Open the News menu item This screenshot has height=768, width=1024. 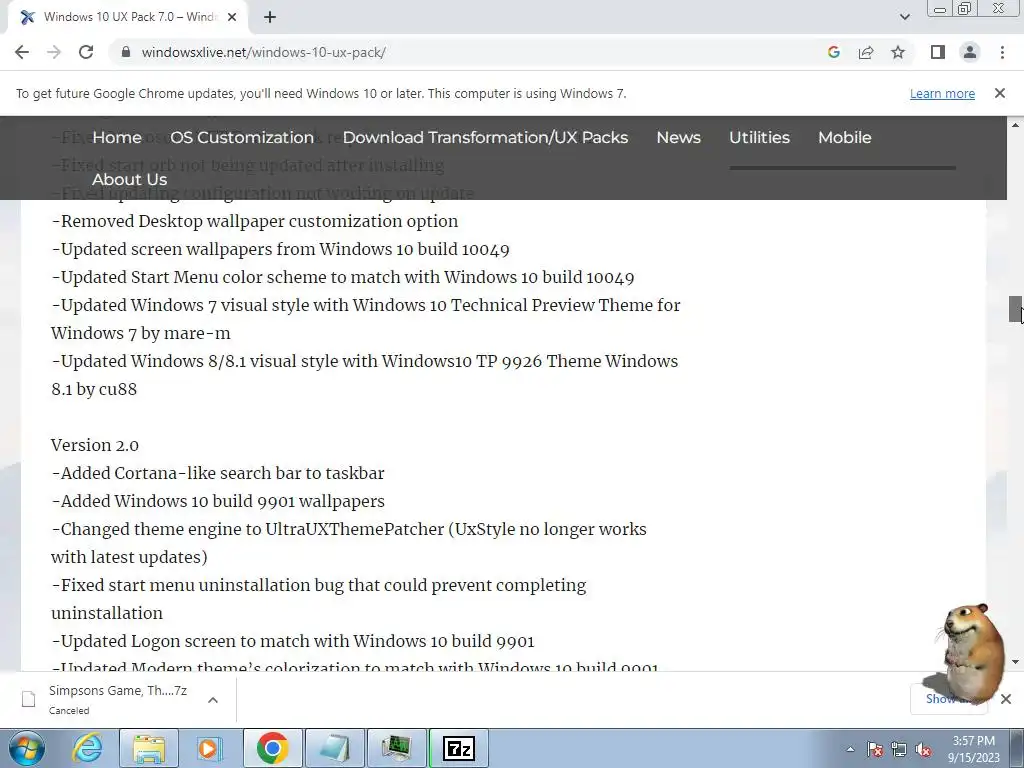coord(679,137)
